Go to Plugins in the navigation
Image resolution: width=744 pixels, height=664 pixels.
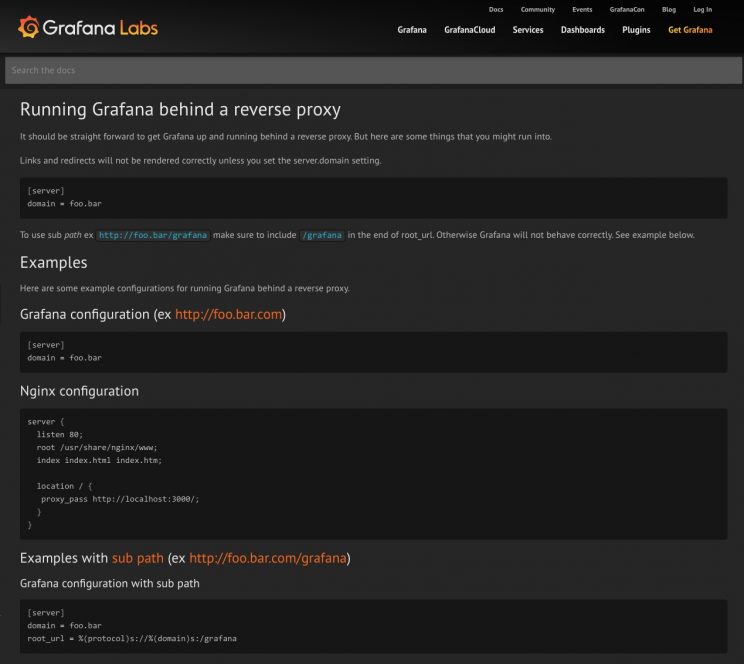tap(636, 30)
